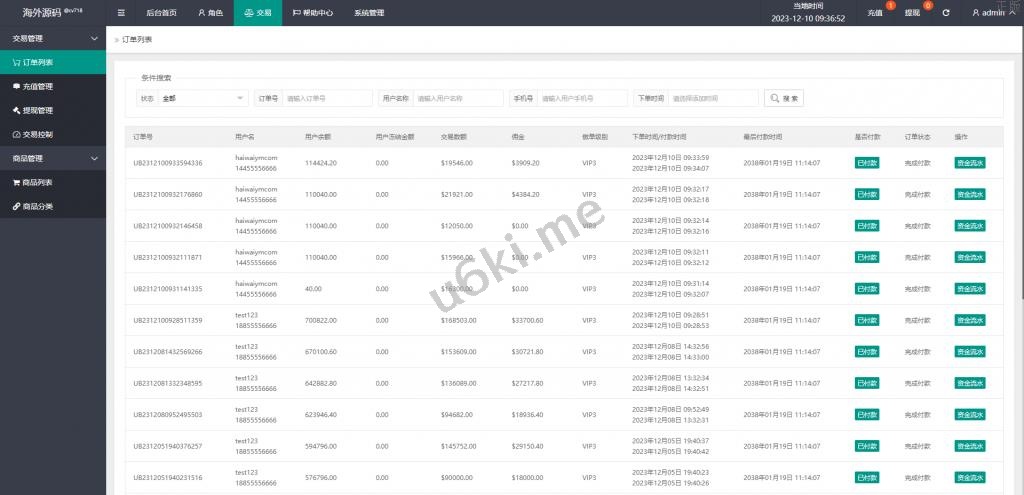The width and height of the screenshot is (1024, 495).
Task: Collapse the 交易管理 sidebar group
Action: click(94, 38)
